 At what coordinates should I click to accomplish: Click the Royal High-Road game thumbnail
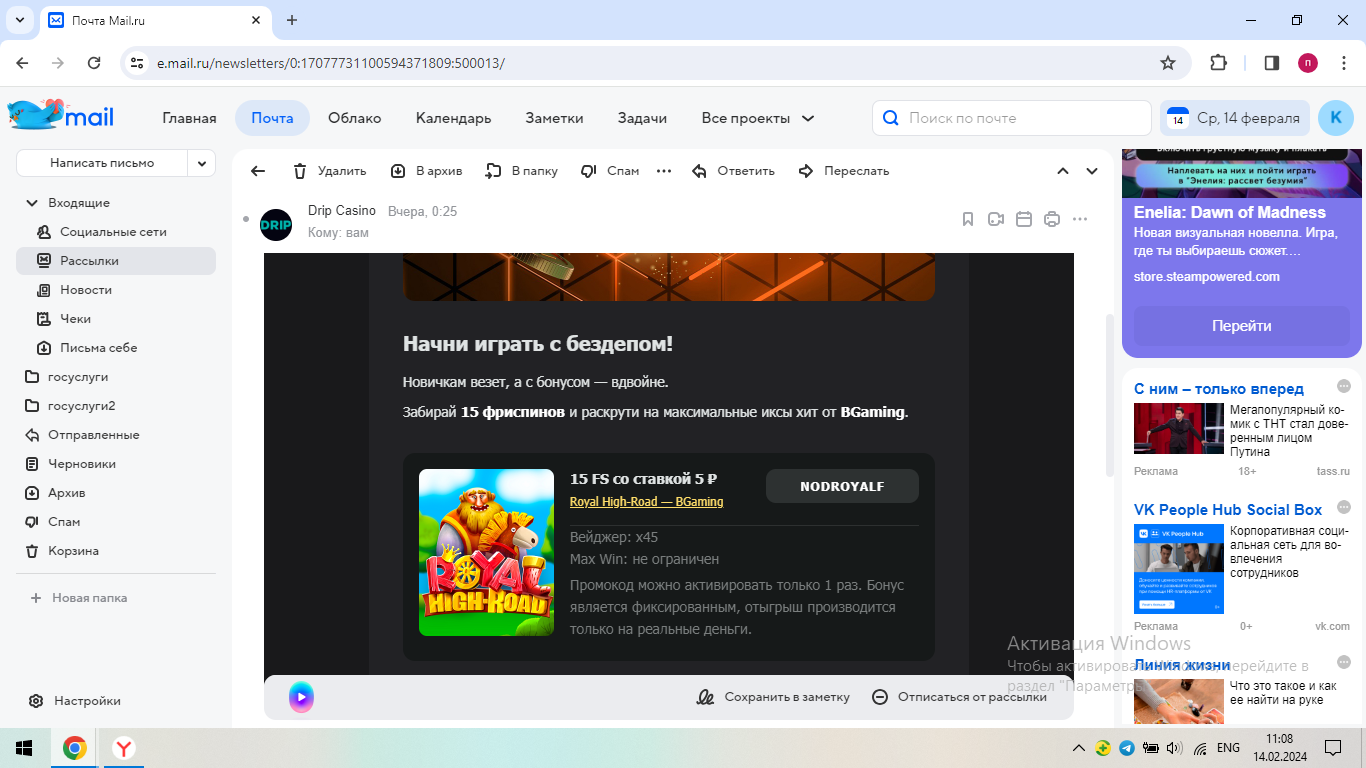[x=486, y=553]
